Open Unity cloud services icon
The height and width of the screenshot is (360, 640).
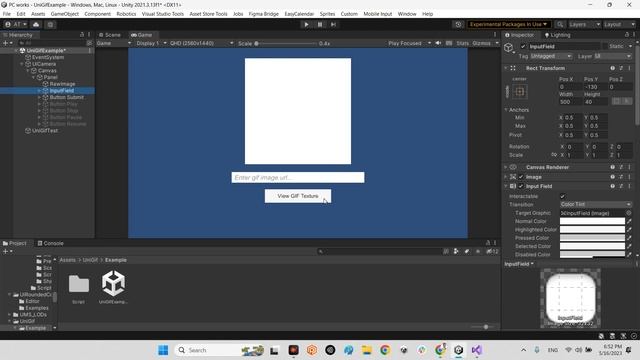36,24
